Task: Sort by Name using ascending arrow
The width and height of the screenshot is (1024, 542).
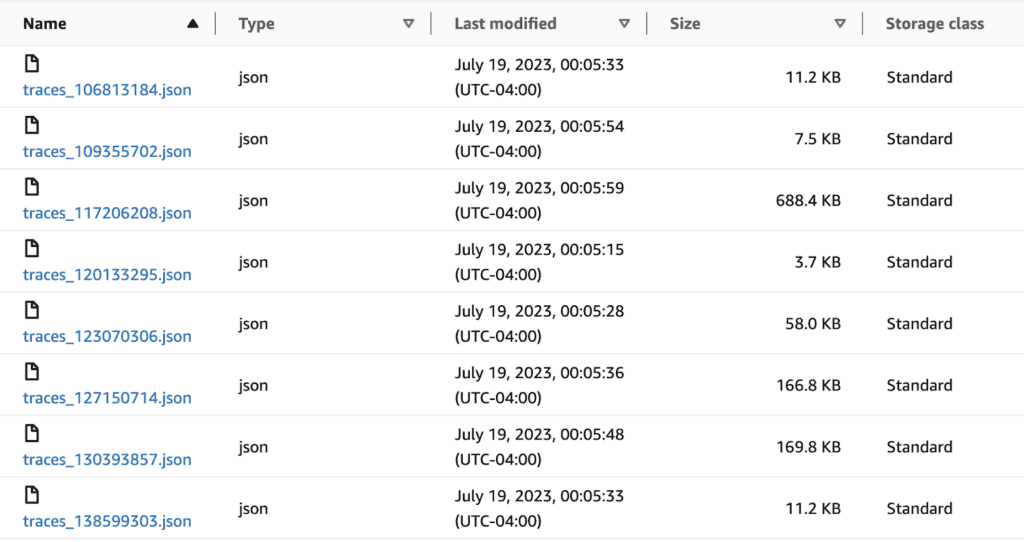Action: point(193,24)
